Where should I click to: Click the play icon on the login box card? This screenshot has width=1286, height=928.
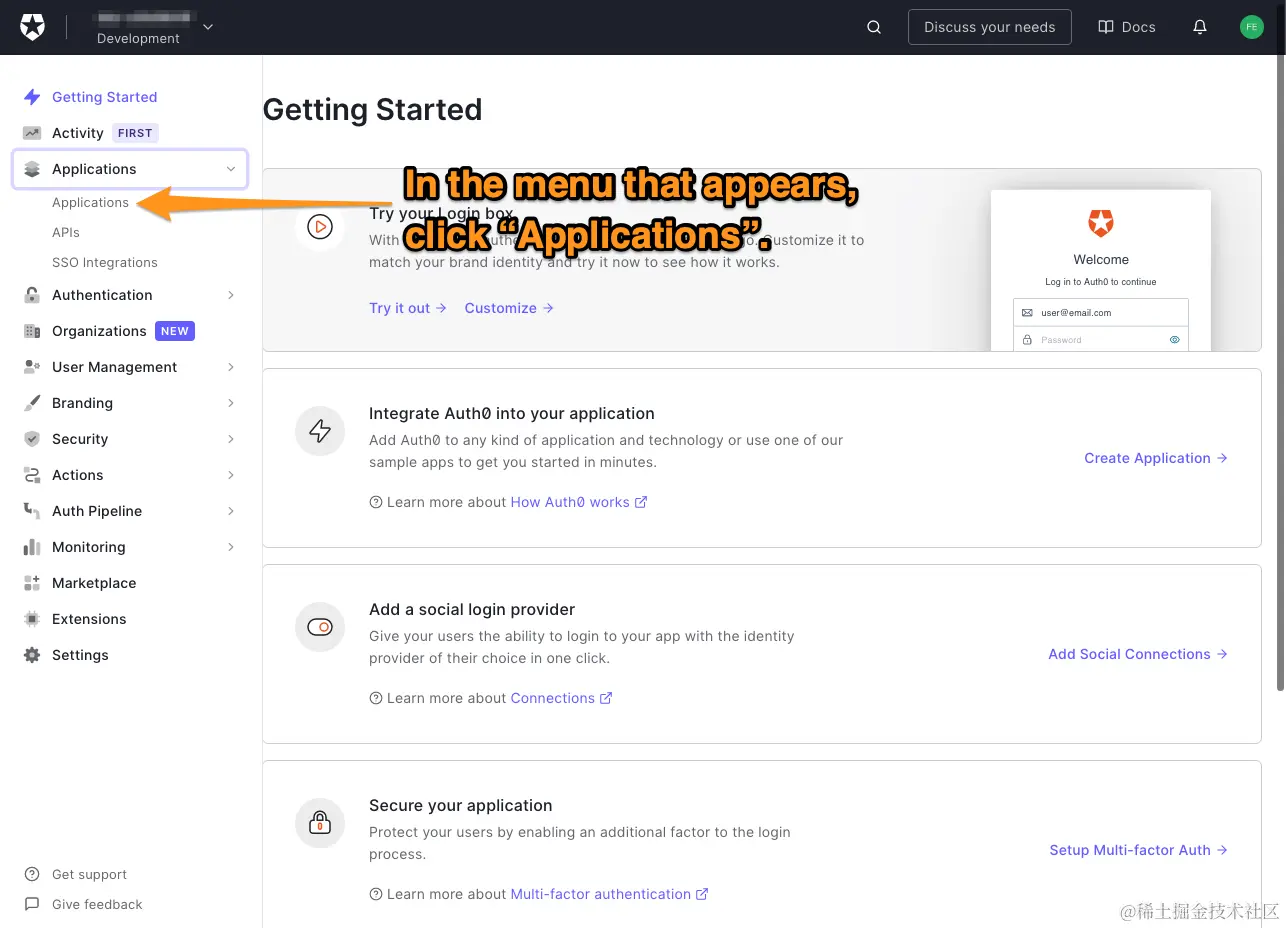click(320, 227)
